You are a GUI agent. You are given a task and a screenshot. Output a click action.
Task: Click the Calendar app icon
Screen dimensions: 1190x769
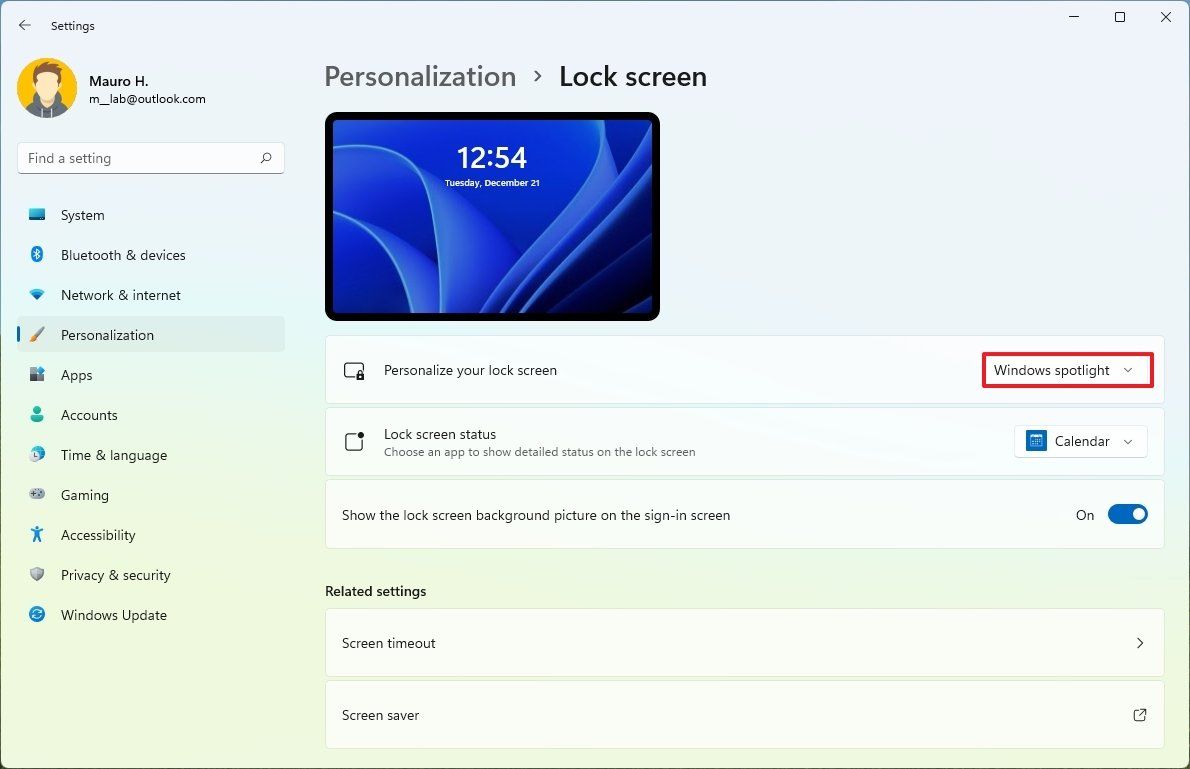[x=1035, y=440]
